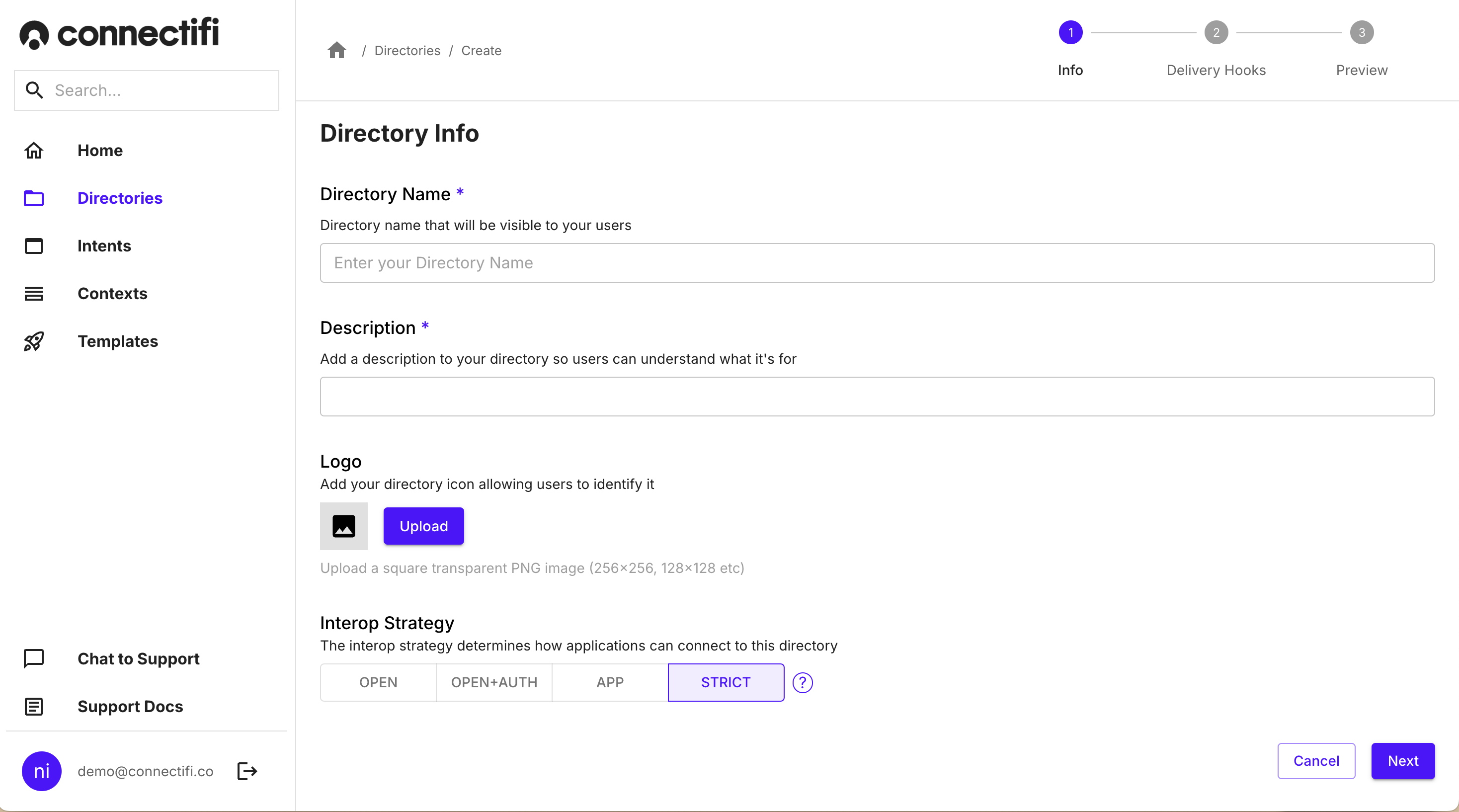The image size is (1459, 812).
Task: Click the Intents page icon
Action: pos(33,245)
